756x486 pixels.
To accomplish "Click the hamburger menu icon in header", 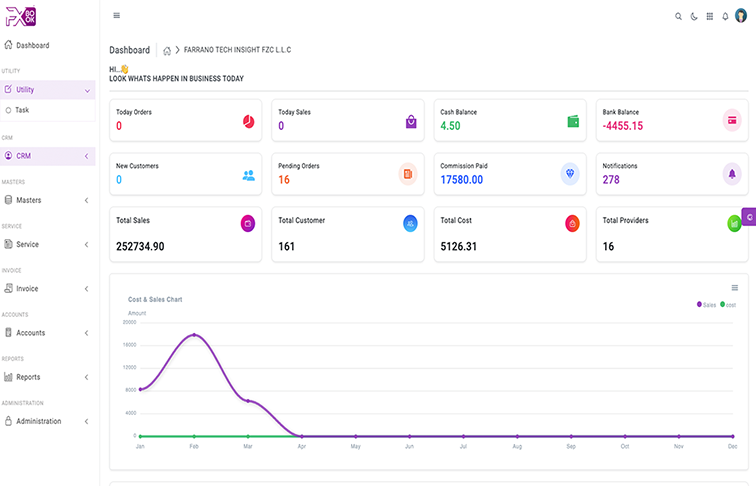I will pyautogui.click(x=117, y=16).
